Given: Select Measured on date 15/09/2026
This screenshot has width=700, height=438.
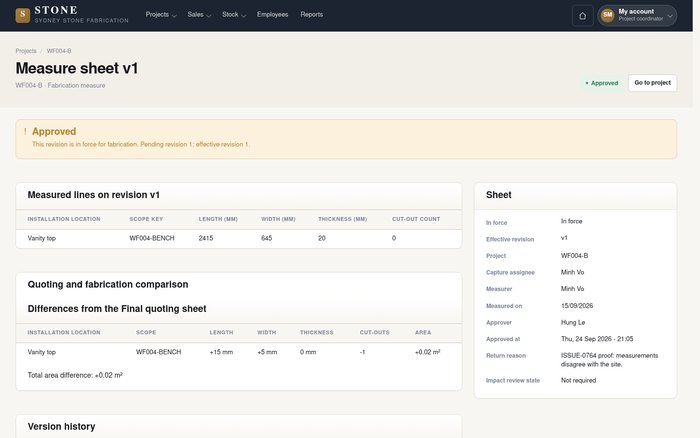Looking at the screenshot, I should [x=577, y=306].
